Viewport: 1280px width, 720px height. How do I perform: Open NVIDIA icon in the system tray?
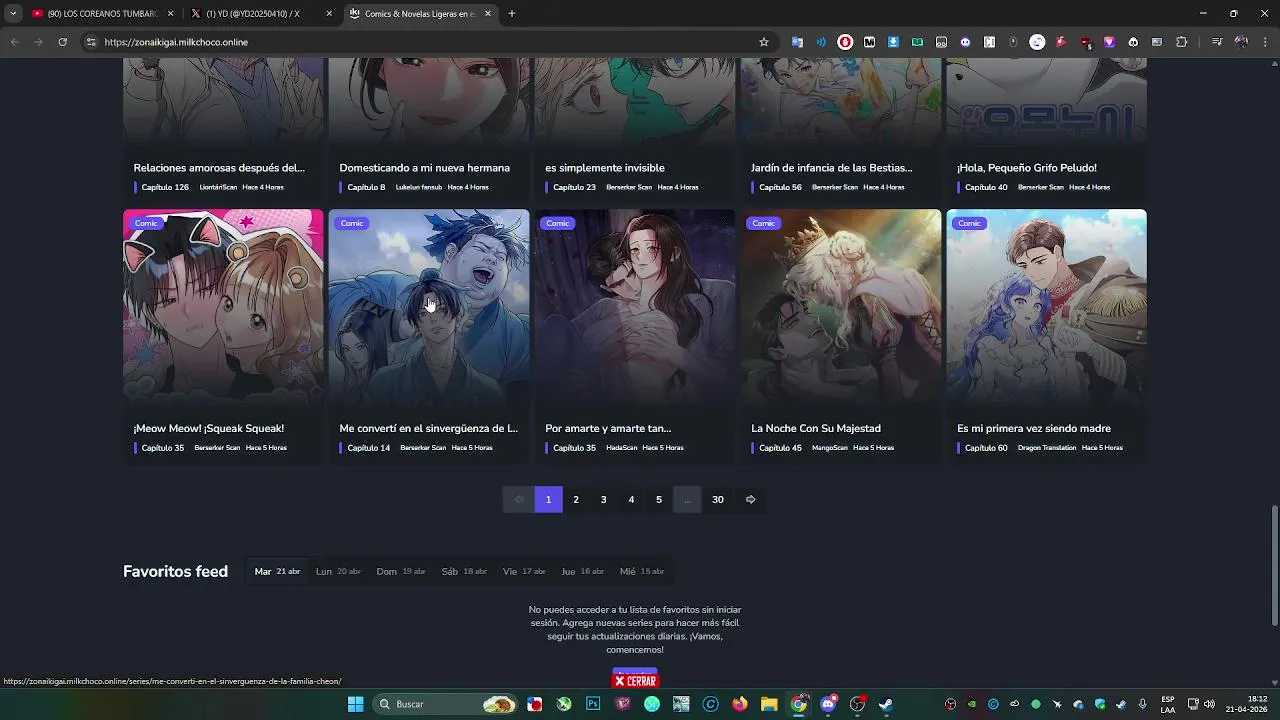pos(971,704)
